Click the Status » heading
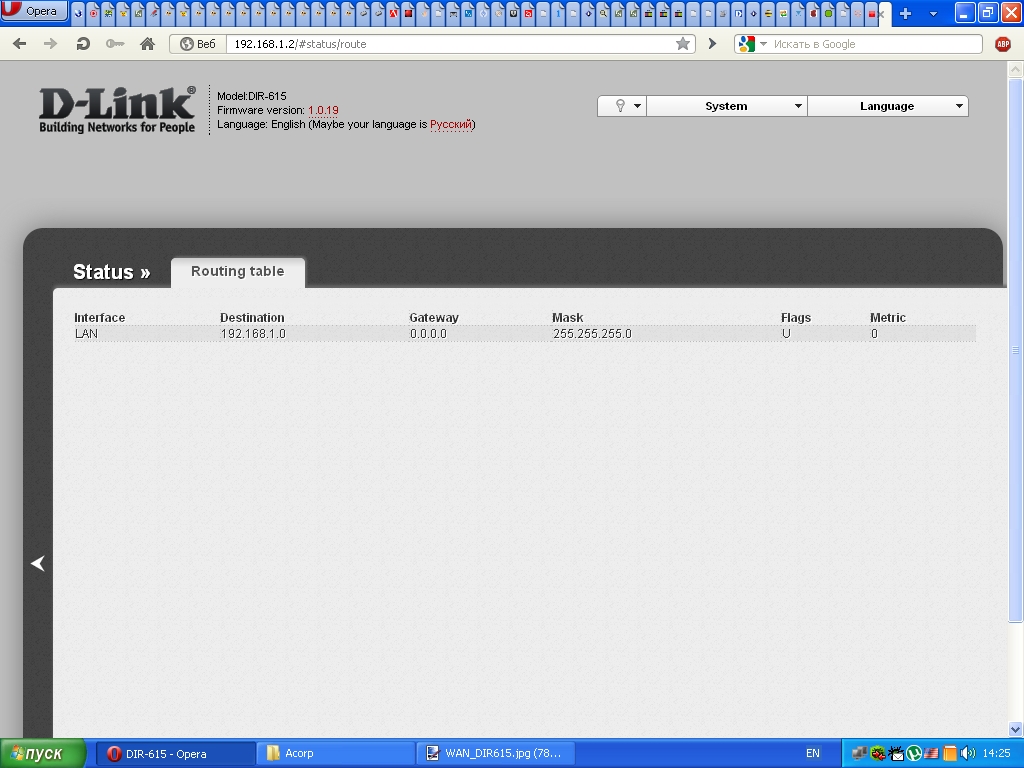 [x=111, y=272]
